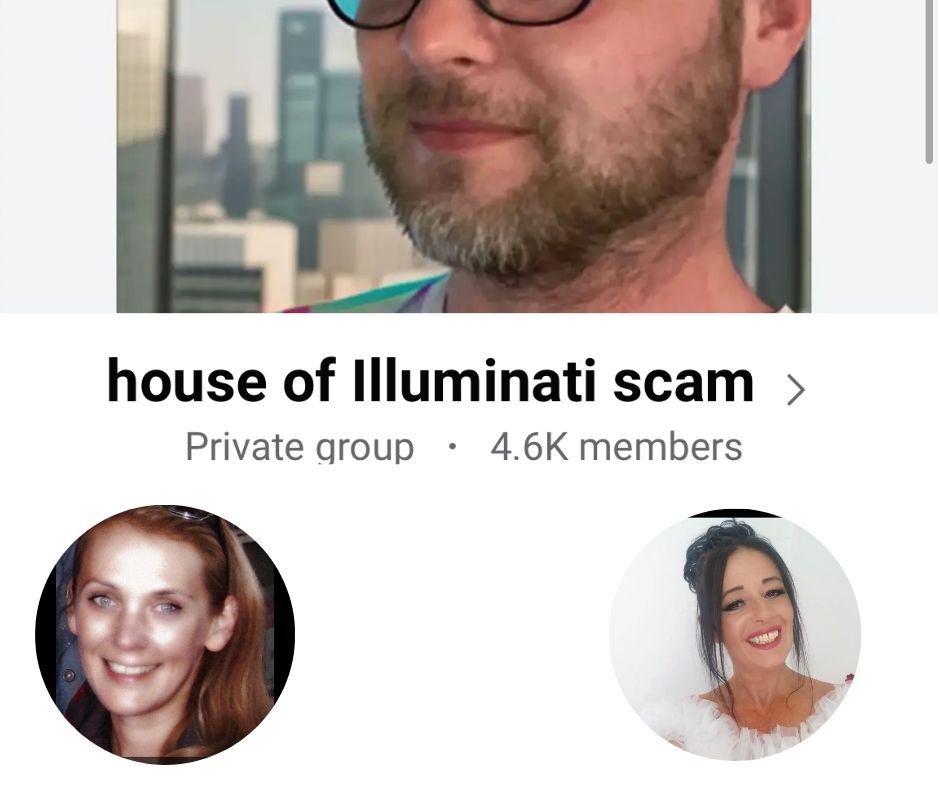Tap the woman with updo avatar at bottom right

pos(735,634)
